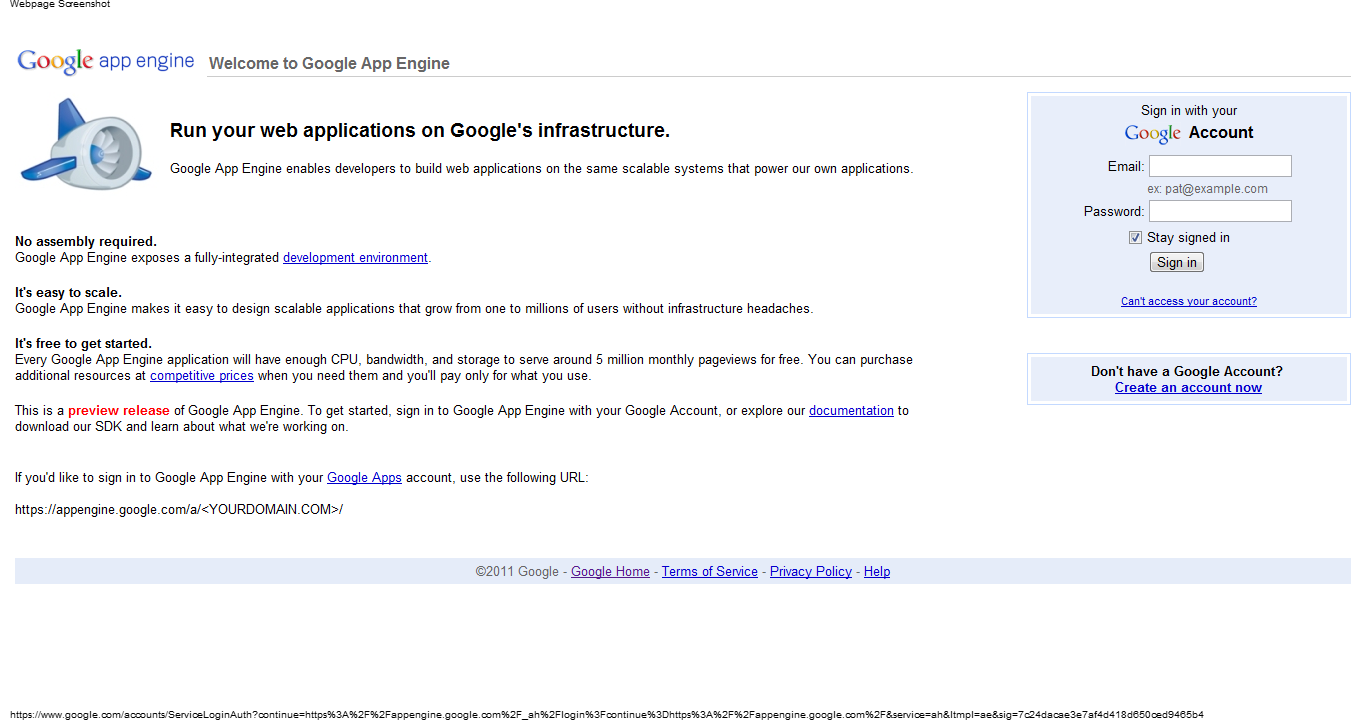1366x721 pixels.
Task: Click the Welcome to Google App Engine heading
Action: (329, 64)
